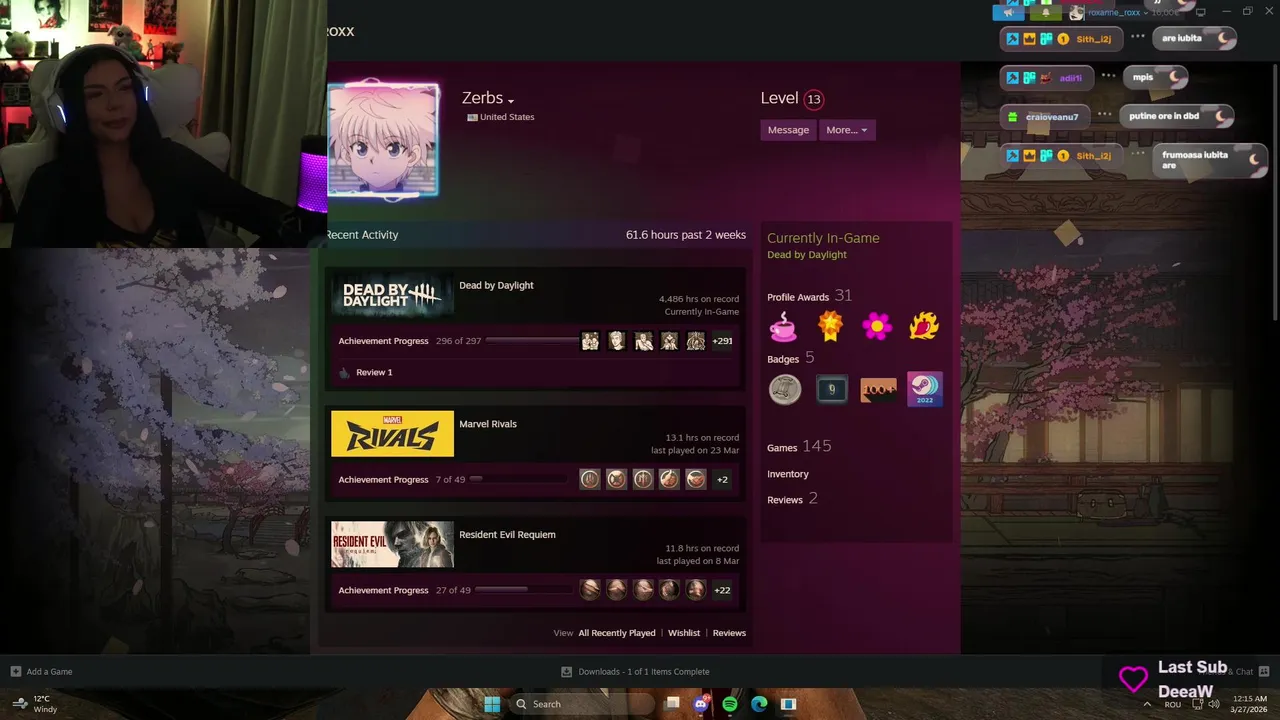1280x720 pixels.
Task: Click first Dead by Daylight achievement icon
Action: tap(590, 341)
